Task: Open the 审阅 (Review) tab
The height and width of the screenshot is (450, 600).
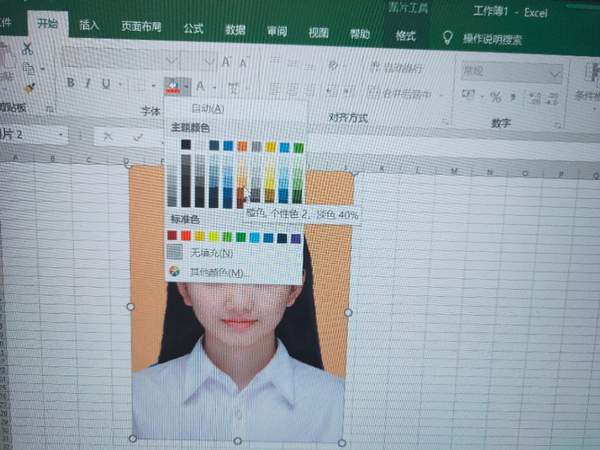Action: click(277, 31)
